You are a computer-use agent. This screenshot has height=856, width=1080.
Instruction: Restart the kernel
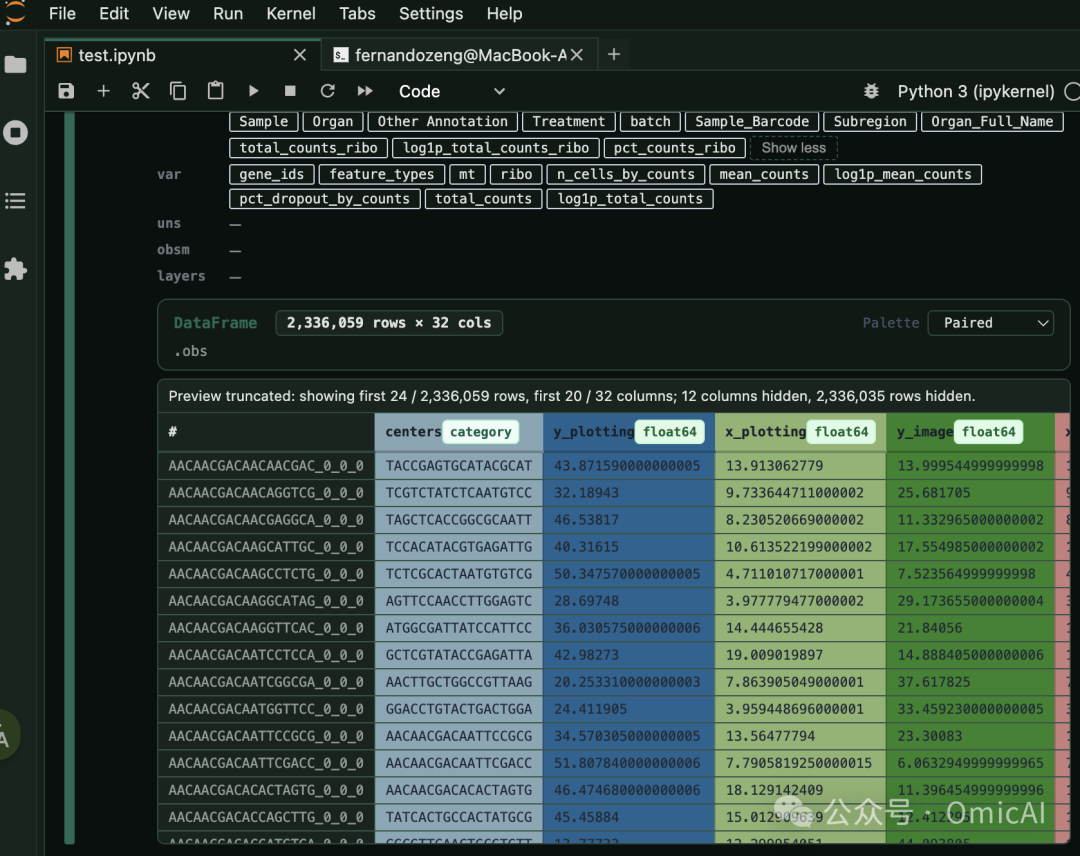(x=327, y=91)
